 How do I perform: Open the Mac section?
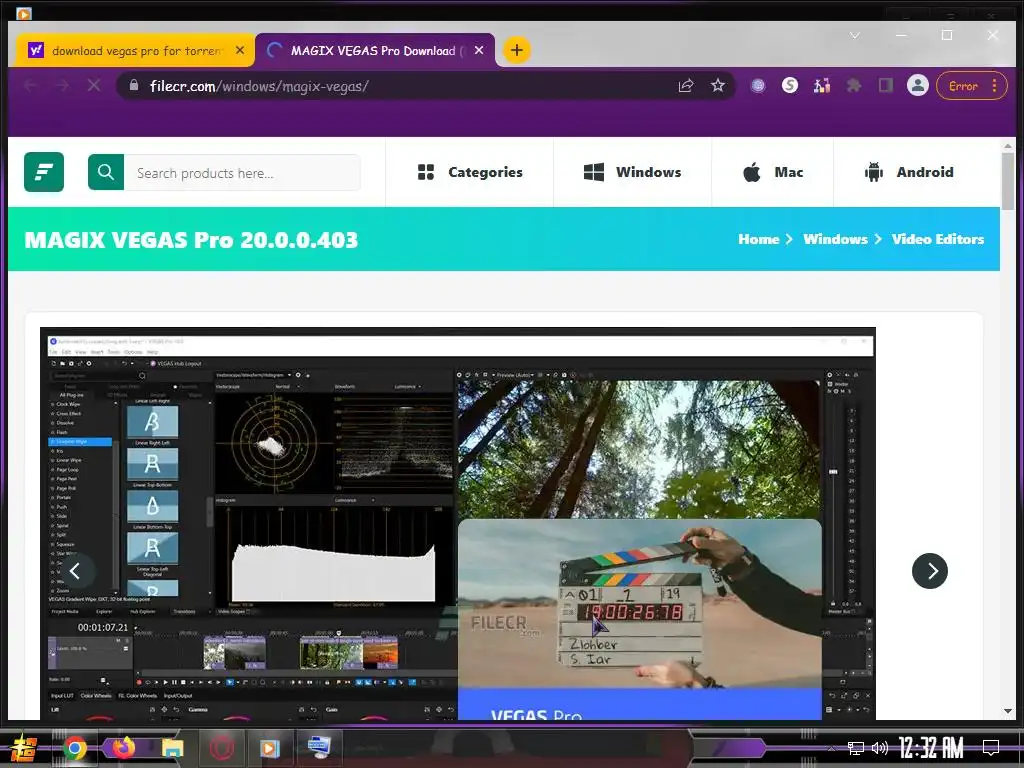pos(773,172)
